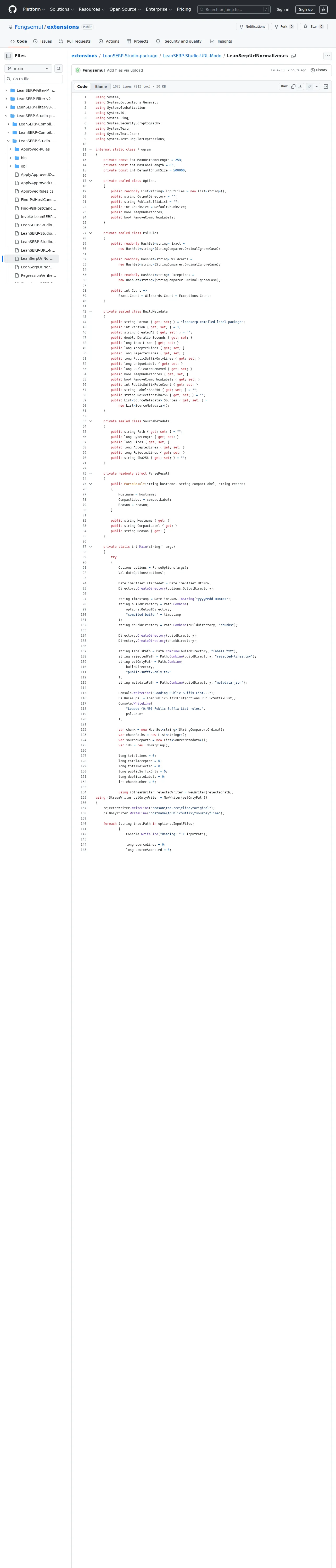Image resolution: width=336 pixels, height=1568 pixels.
Task: Open the main branch selector
Action: point(28,68)
